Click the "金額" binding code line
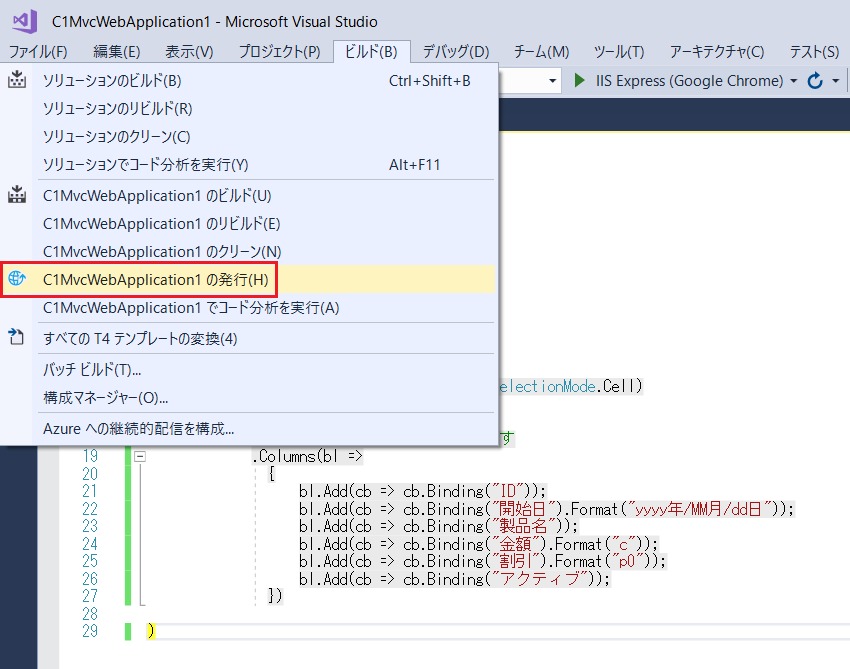This screenshot has width=850, height=669. (x=479, y=544)
